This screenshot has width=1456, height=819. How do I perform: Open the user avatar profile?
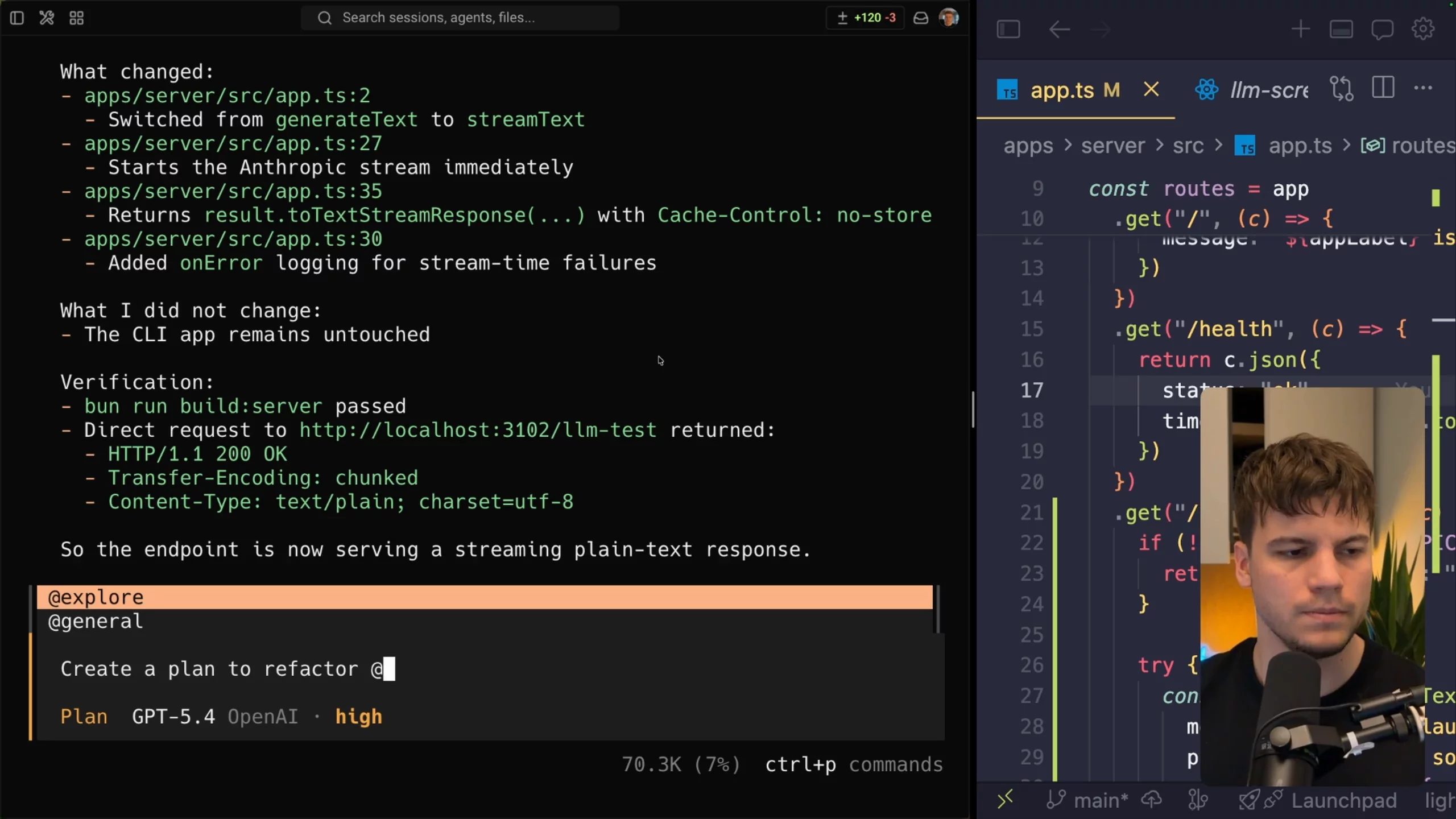(x=949, y=18)
